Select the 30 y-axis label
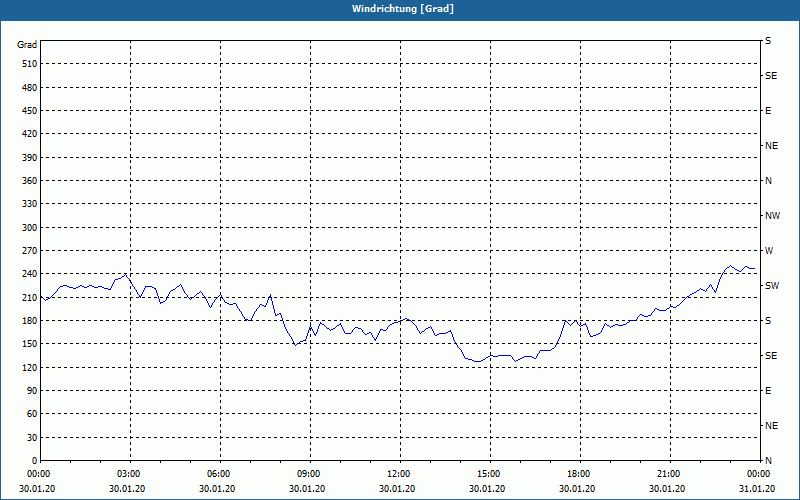This screenshot has height=500, width=800. 32,438
